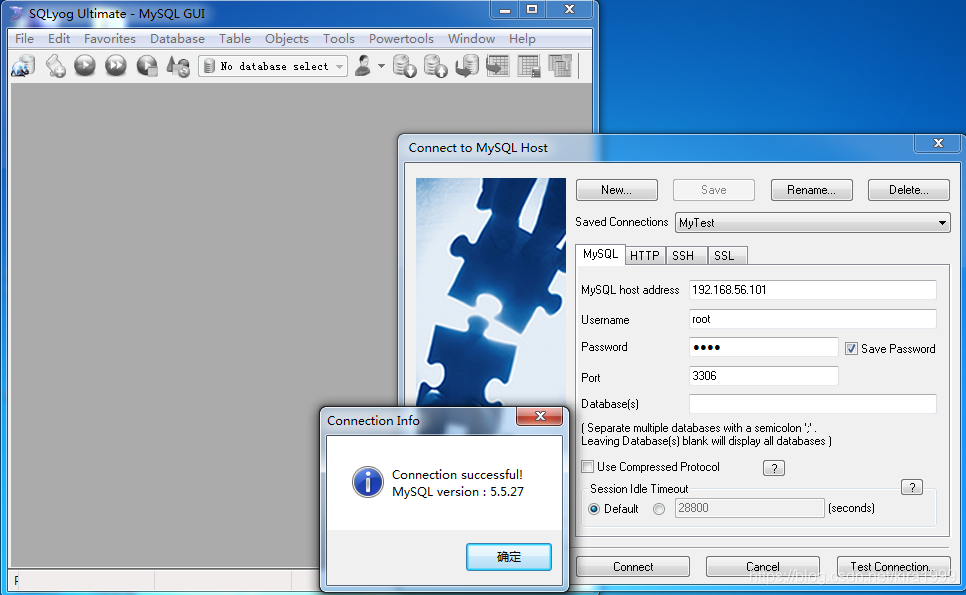Switch to the HTTP tab
The image size is (966, 595).
point(644,256)
